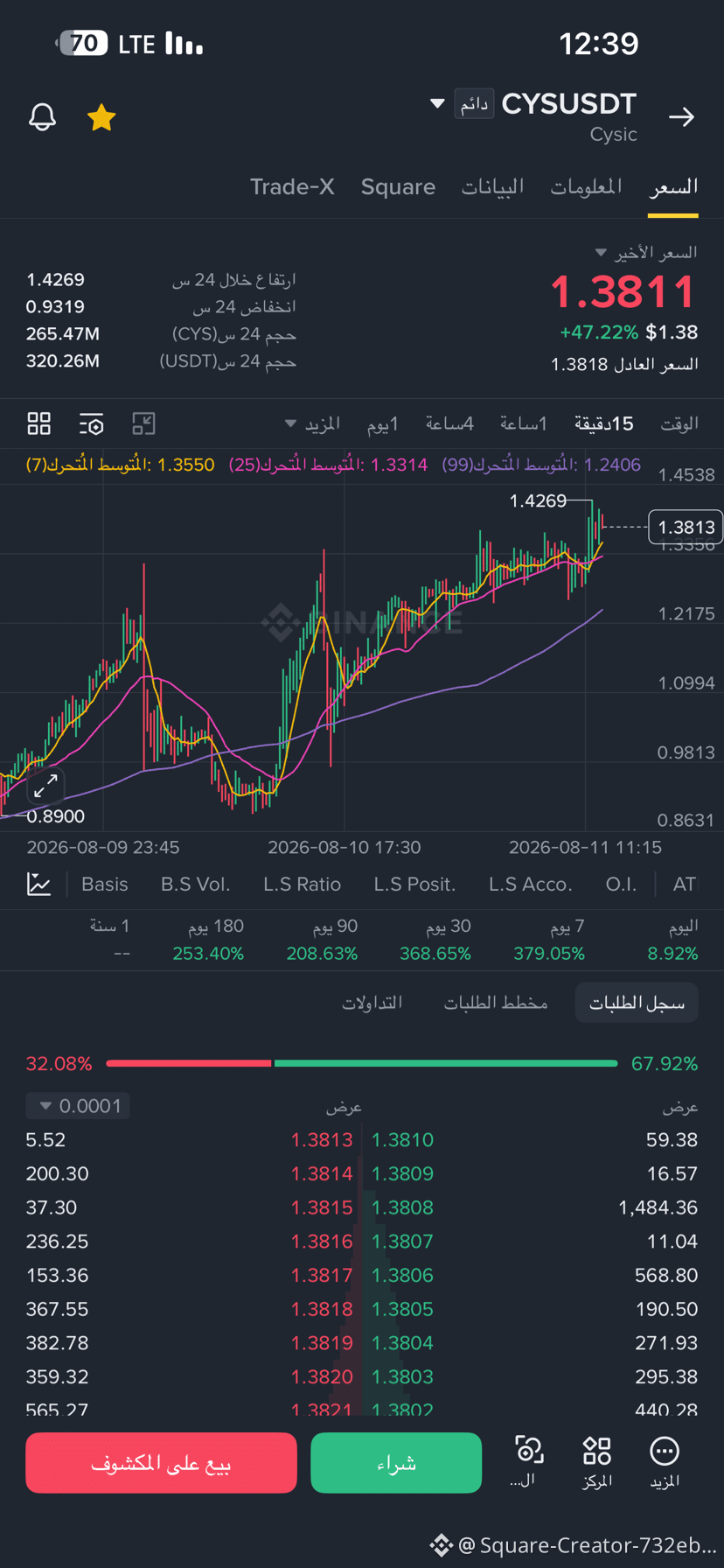Tap the camera scan icon in bottom bar
The height and width of the screenshot is (1568, 724).
pyautogui.click(x=528, y=1451)
